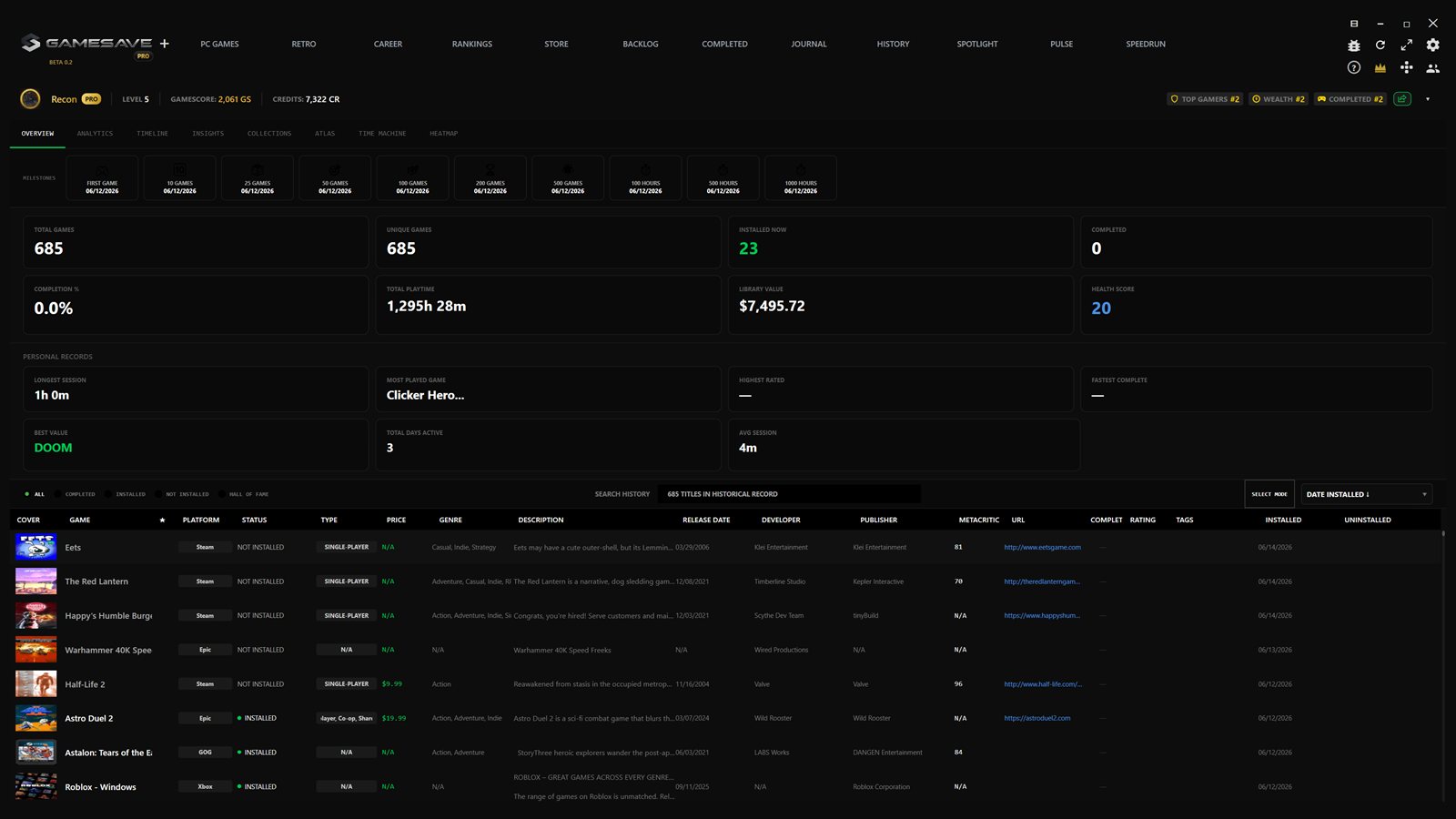Click the d-pad controller icon
Viewport: 1456px width, 819px height.
[x=1406, y=67]
